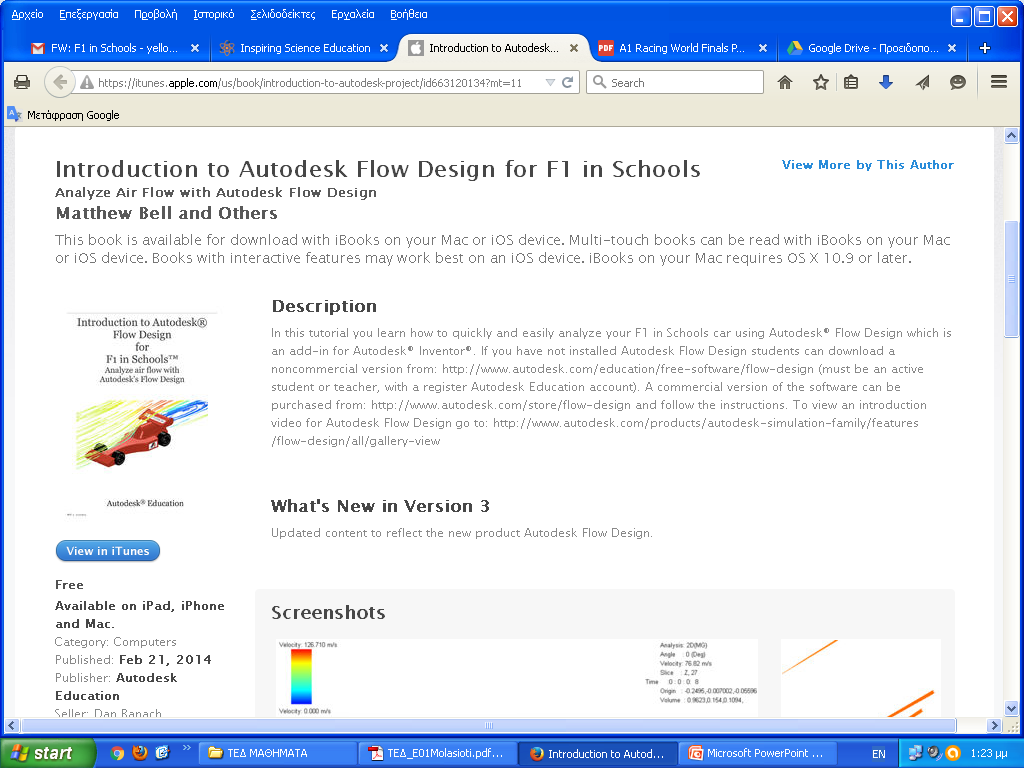Viewport: 1024px width, 768px height.
Task: Open the Προβολή menu
Action: pyautogui.click(x=155, y=14)
